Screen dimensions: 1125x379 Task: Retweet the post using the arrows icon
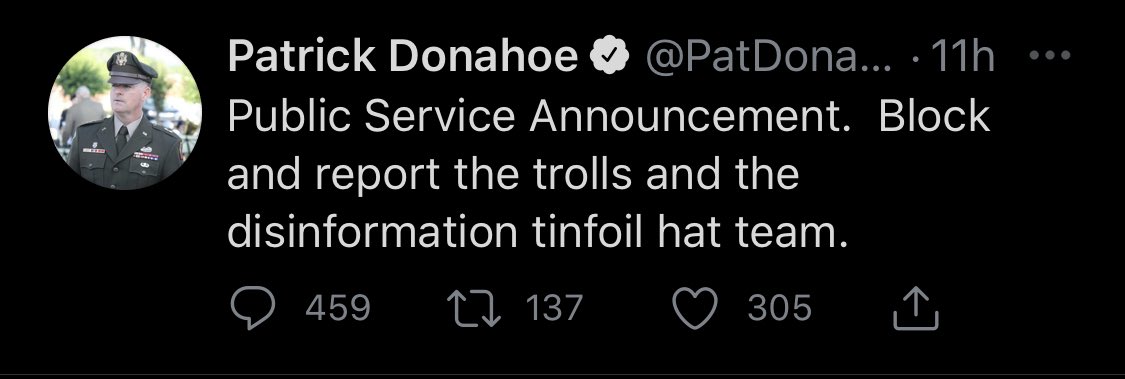click(x=474, y=309)
